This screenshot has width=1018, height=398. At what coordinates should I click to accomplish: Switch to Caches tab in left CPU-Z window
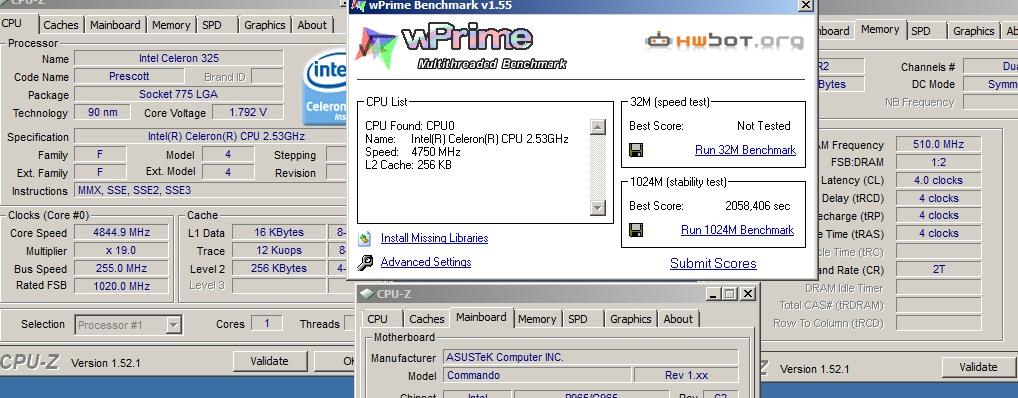pos(60,25)
